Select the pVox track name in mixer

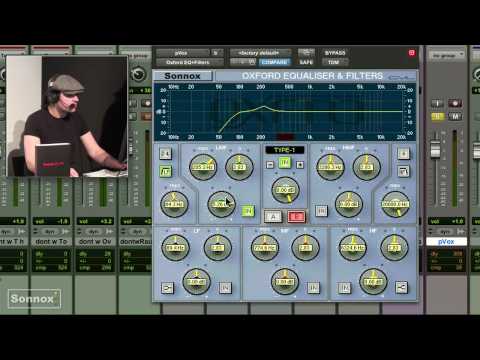point(446,241)
